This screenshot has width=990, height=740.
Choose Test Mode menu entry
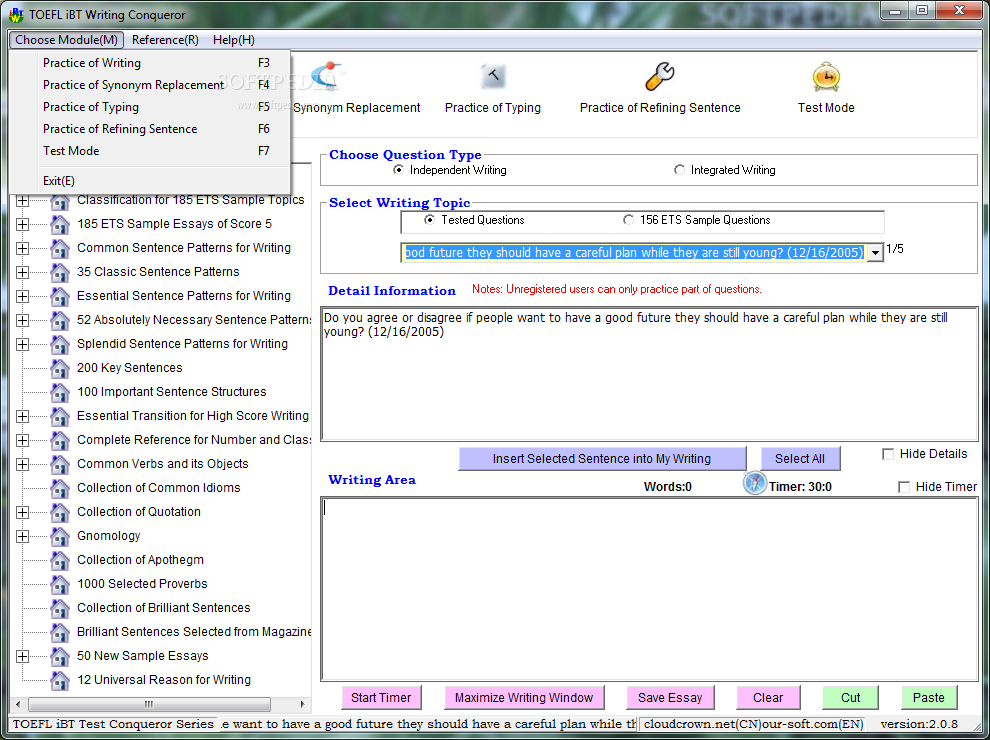click(x=150, y=151)
